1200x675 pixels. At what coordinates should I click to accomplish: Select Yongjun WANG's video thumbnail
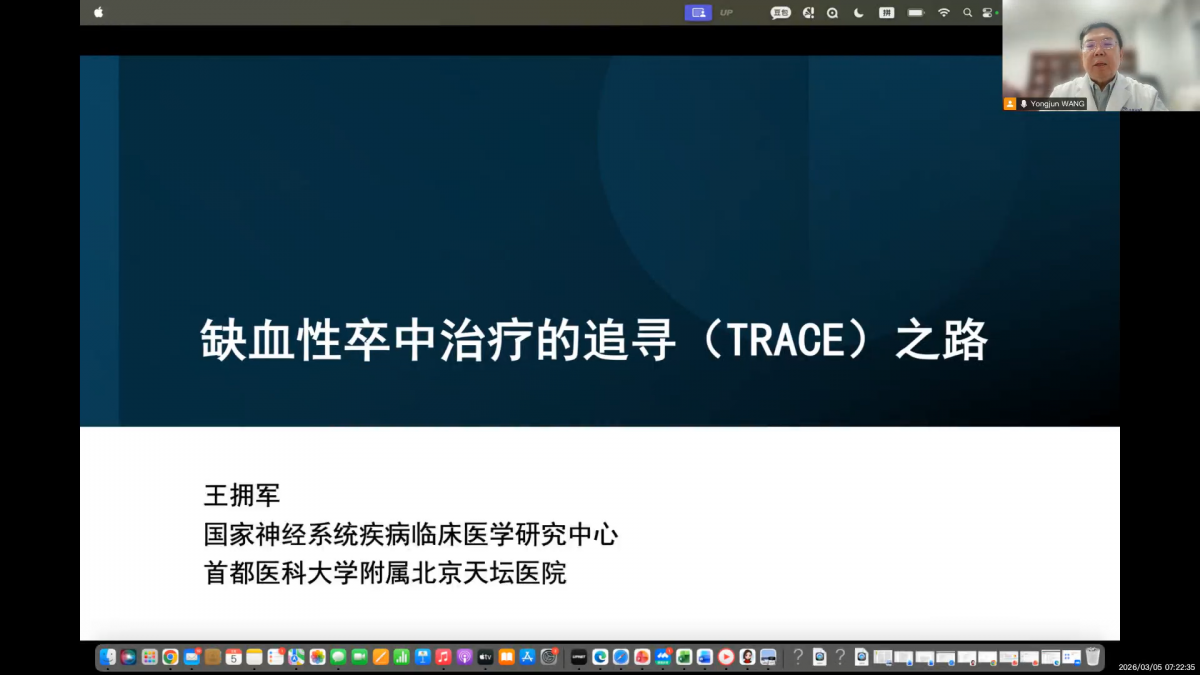(1100, 55)
